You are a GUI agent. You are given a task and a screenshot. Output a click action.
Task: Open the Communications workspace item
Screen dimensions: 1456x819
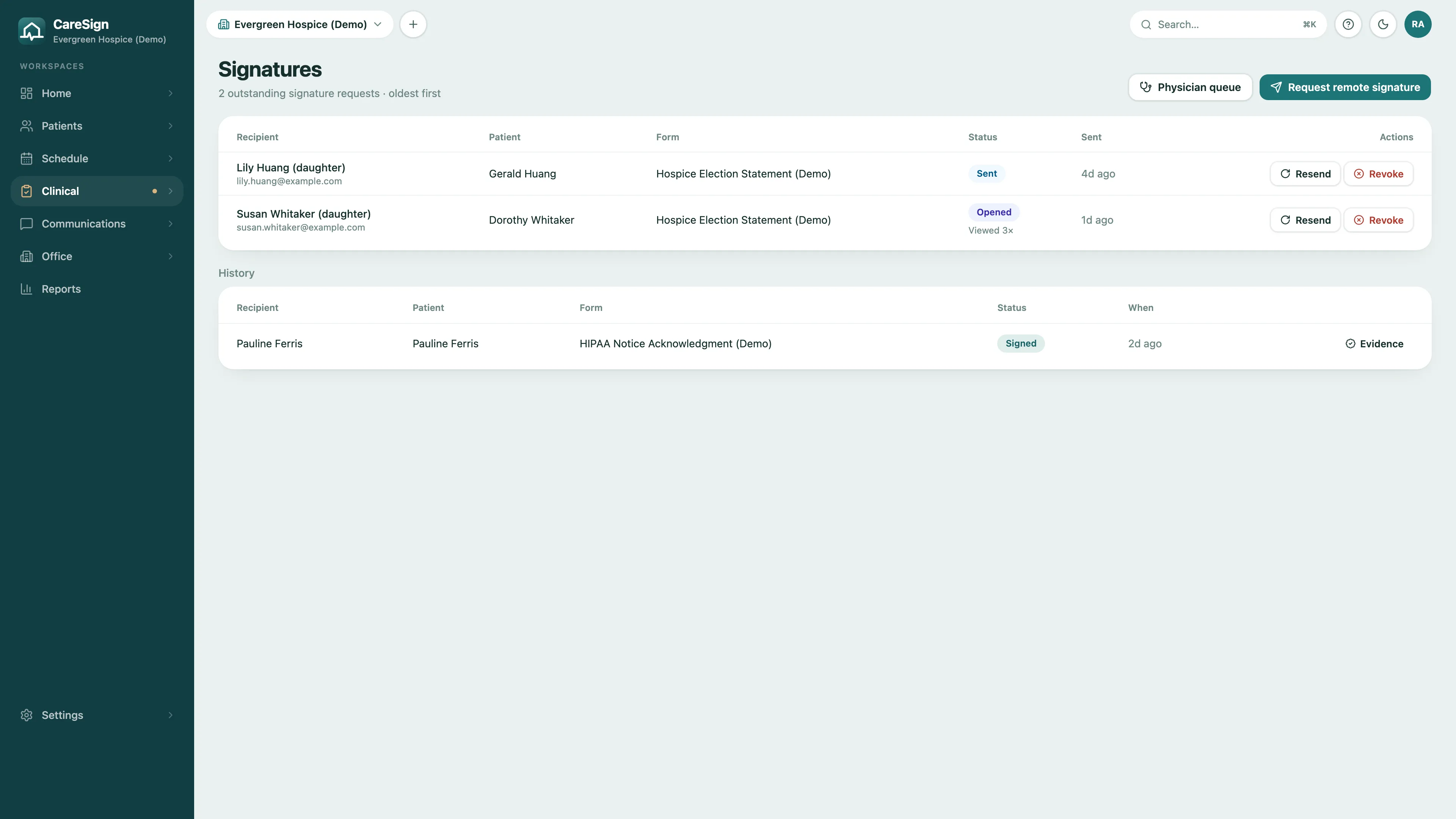pos(97,224)
